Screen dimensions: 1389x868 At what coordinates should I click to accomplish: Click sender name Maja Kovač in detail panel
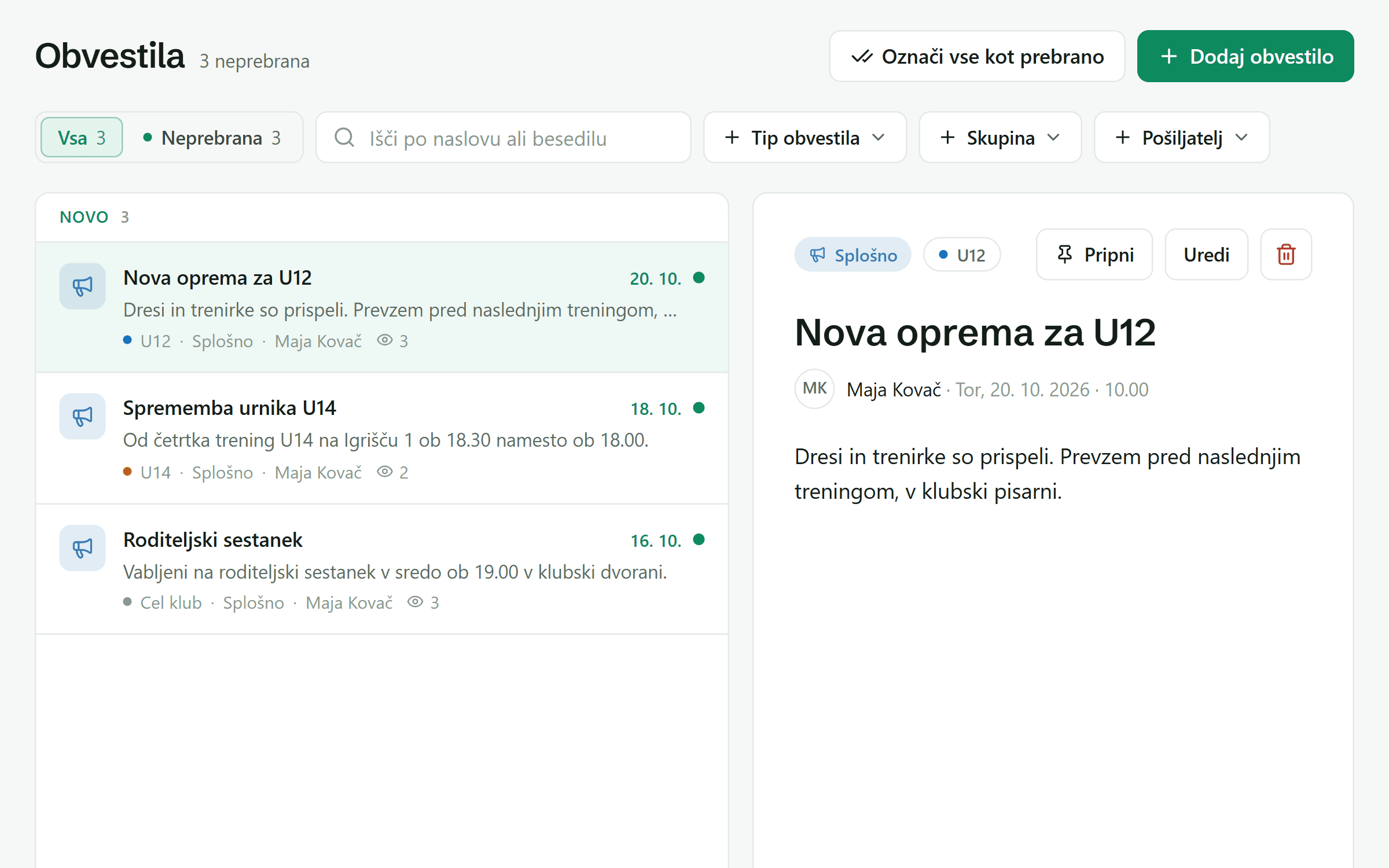click(894, 389)
